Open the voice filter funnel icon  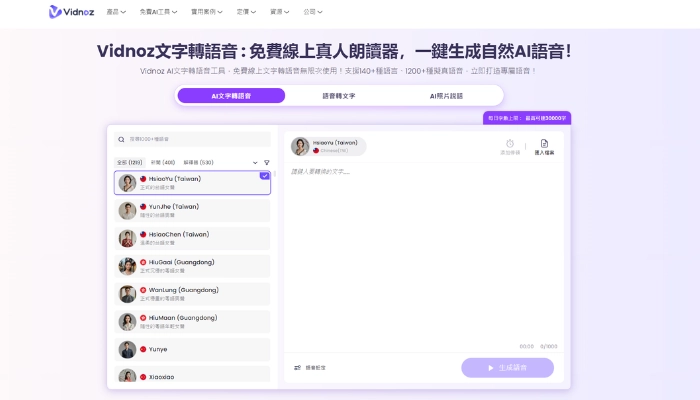coord(266,162)
